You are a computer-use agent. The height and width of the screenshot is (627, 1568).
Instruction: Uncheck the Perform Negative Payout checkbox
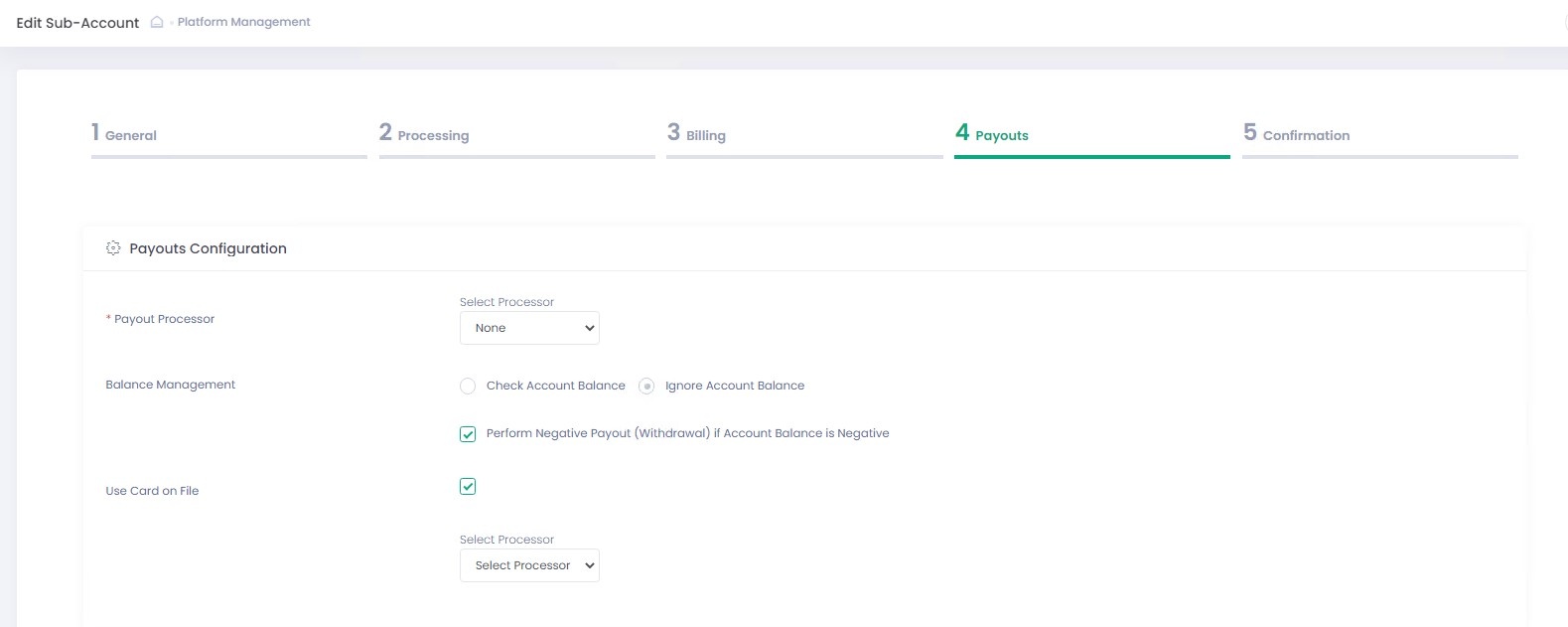click(468, 434)
